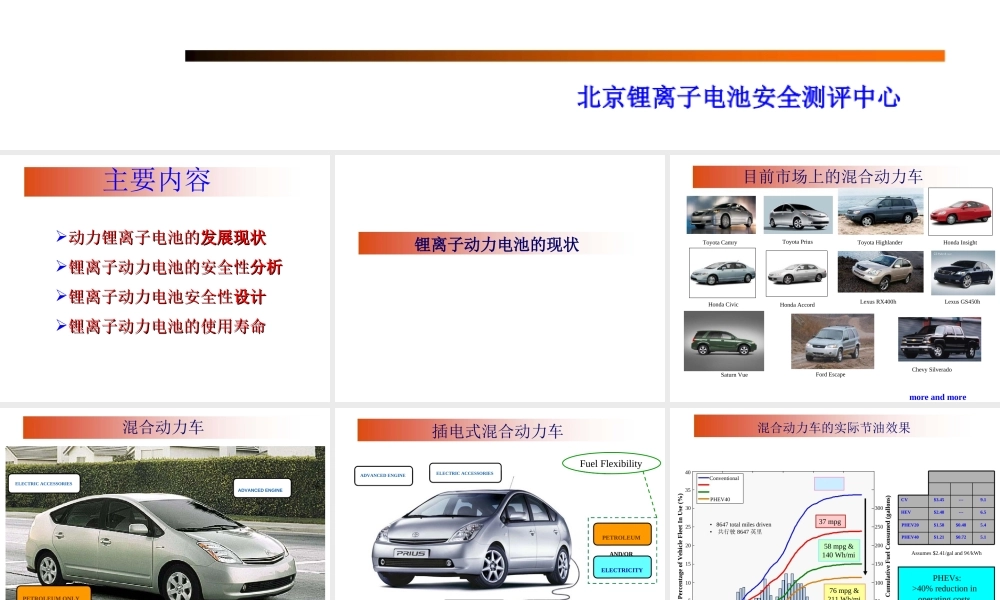Select the silver Prius plug-in image
The image size is (1000, 600).
[473, 538]
